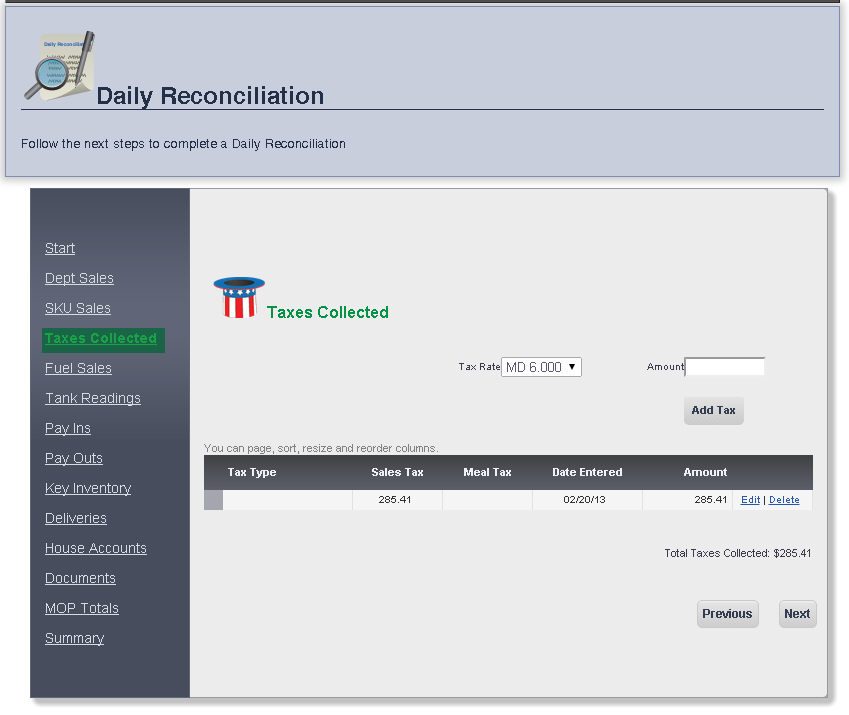Open the MOP Totals step

click(82, 608)
